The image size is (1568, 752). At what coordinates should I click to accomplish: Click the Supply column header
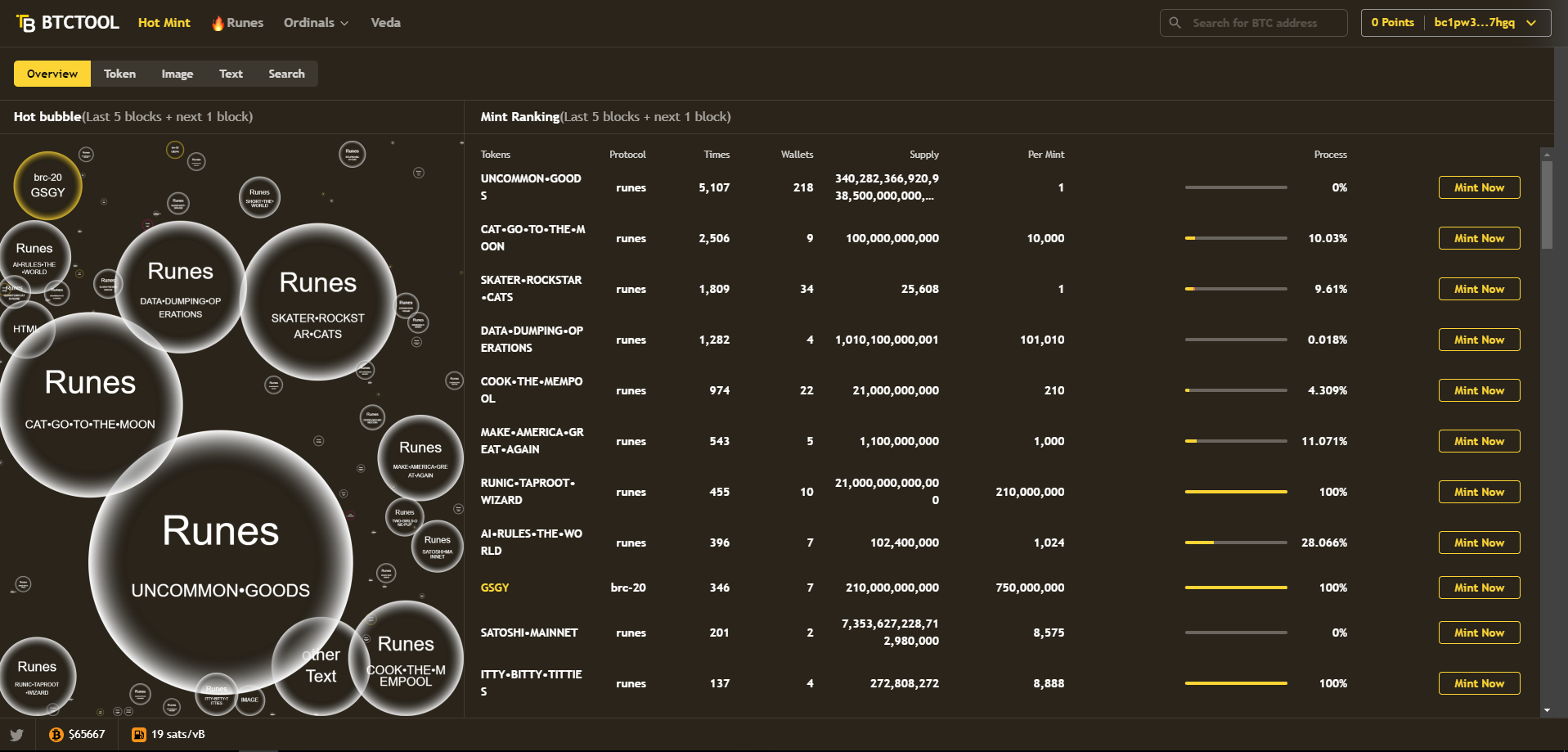click(x=924, y=155)
